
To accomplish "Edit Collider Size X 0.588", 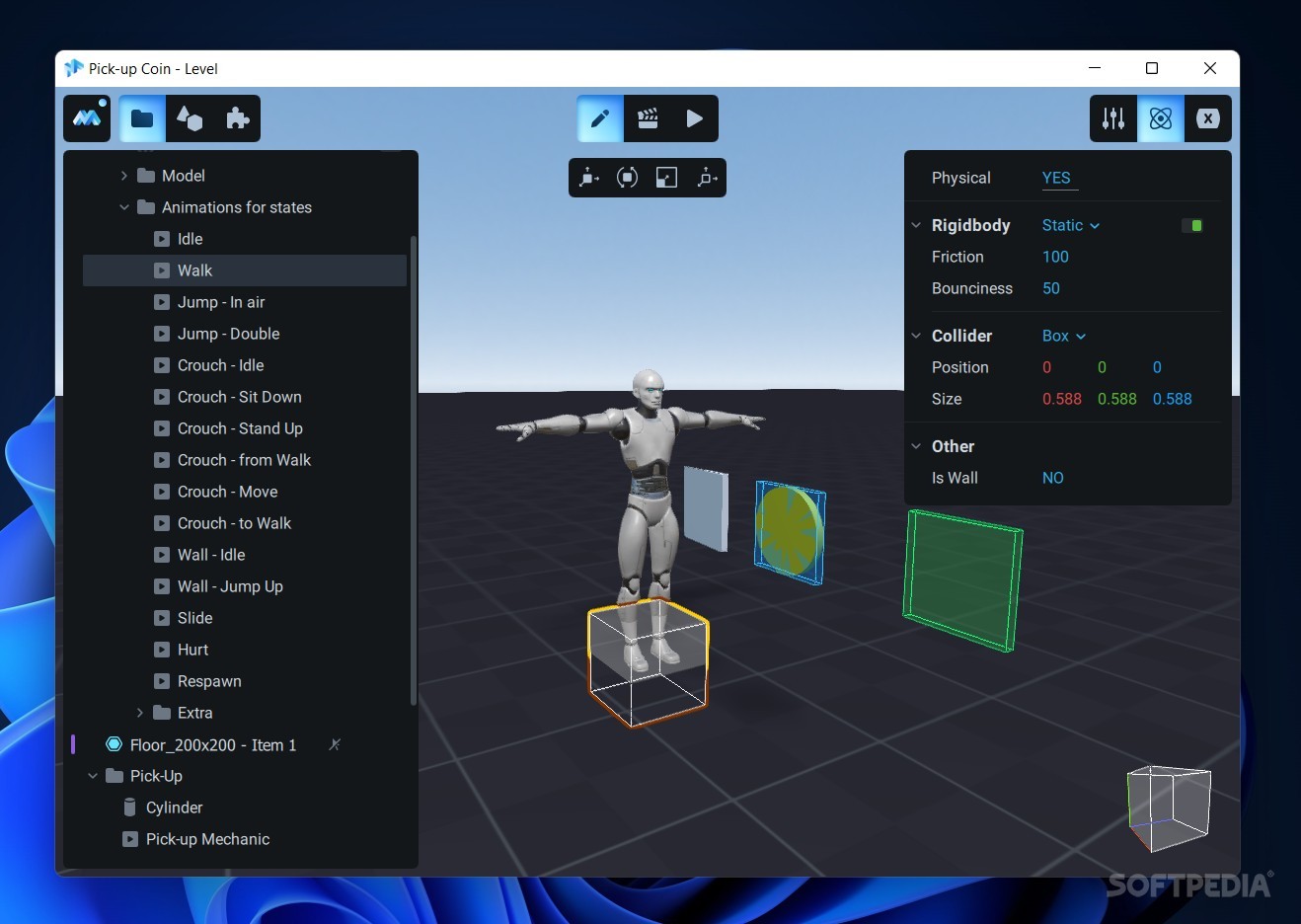I will 1062,399.
